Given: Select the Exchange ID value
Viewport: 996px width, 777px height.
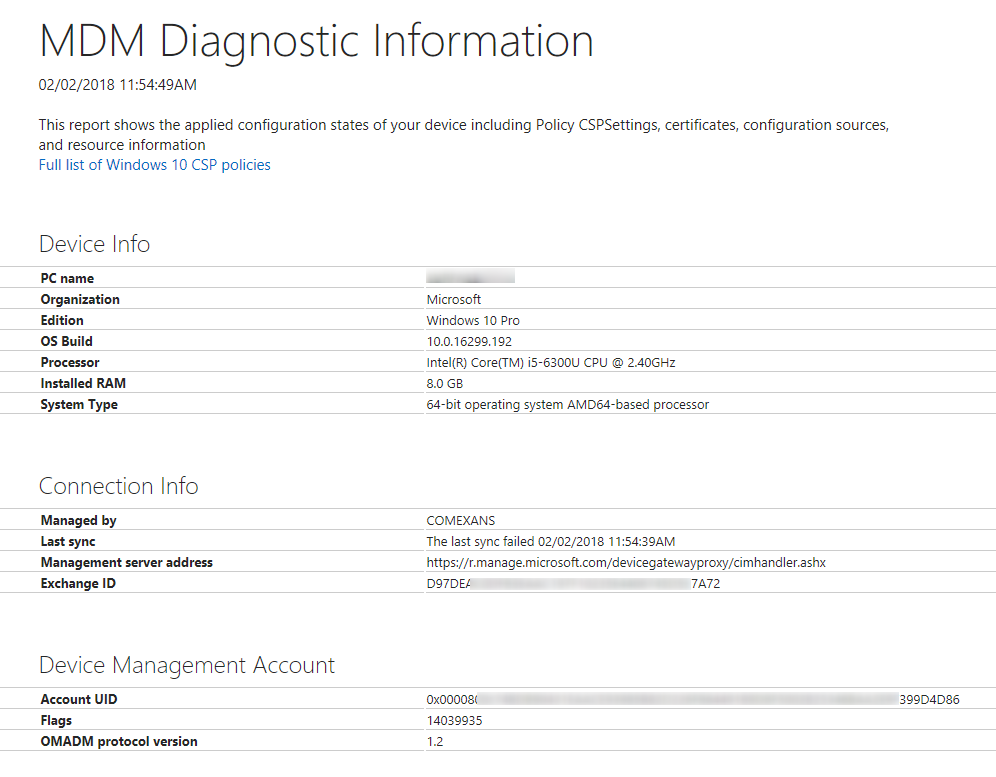Looking at the screenshot, I should coord(573,583).
